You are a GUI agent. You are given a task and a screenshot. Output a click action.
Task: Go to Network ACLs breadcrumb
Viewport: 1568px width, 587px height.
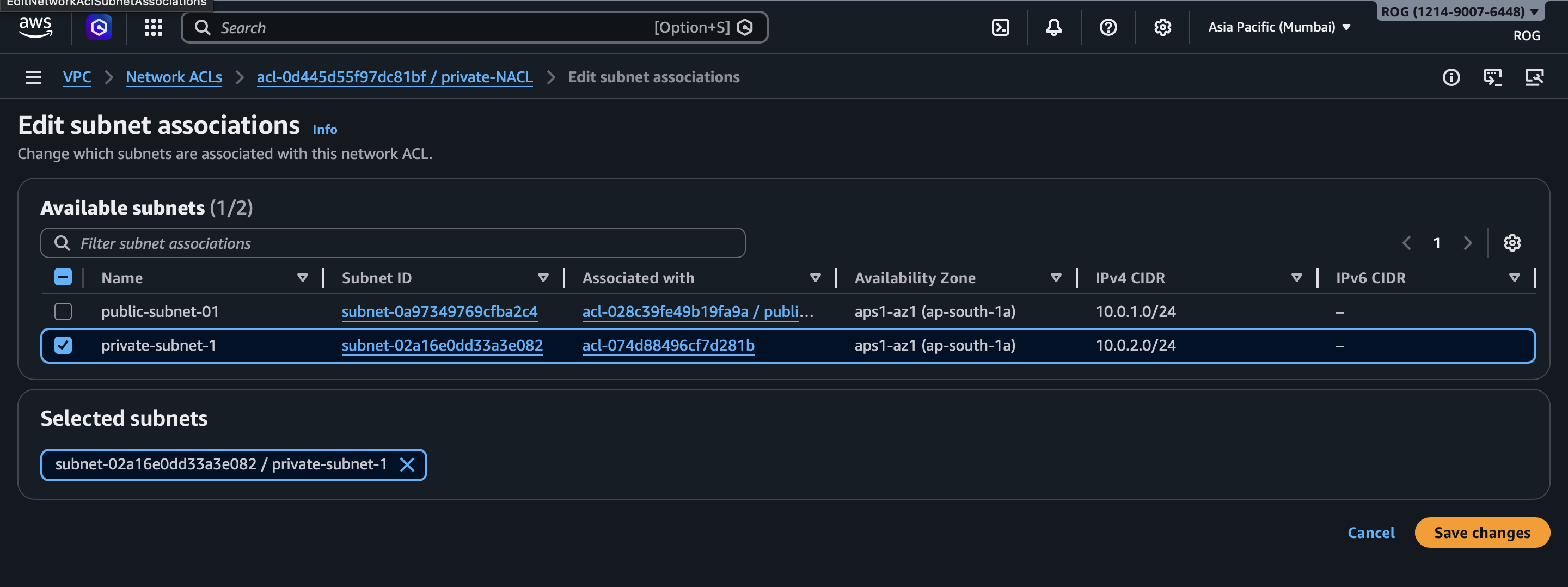coord(174,77)
